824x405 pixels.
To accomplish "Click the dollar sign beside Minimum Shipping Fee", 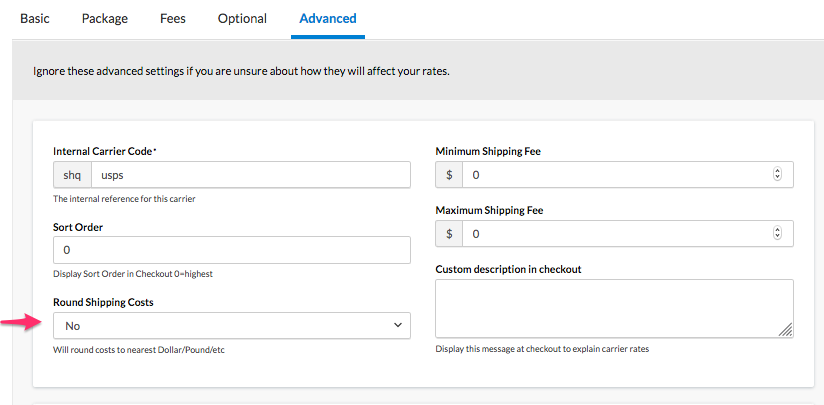I will click(449, 175).
